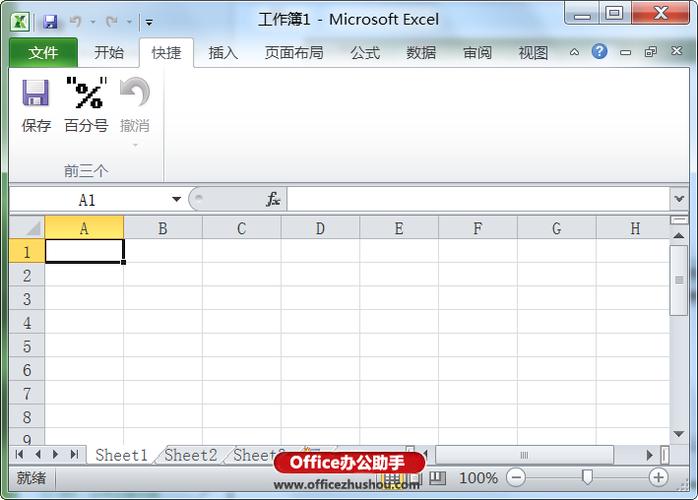Screen dimensions: 698x500
Task: Go to the 公式 tab
Action: 365,53
